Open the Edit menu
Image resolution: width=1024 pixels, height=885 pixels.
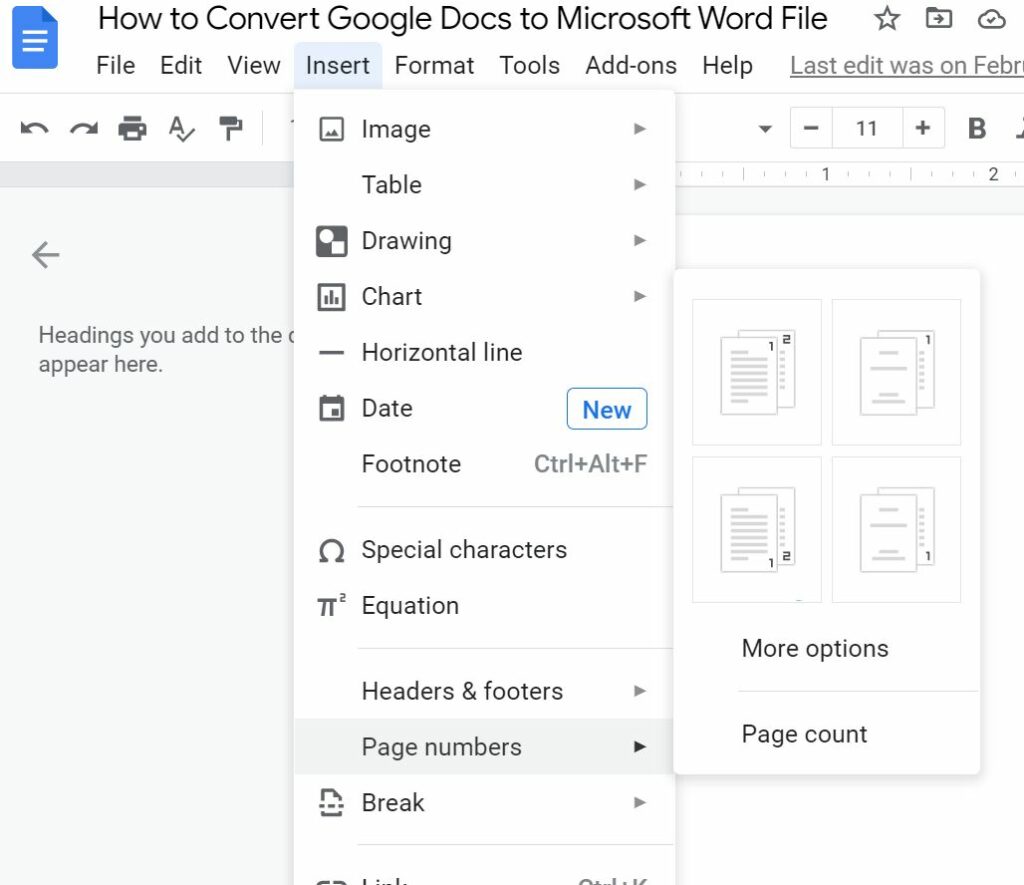[181, 65]
